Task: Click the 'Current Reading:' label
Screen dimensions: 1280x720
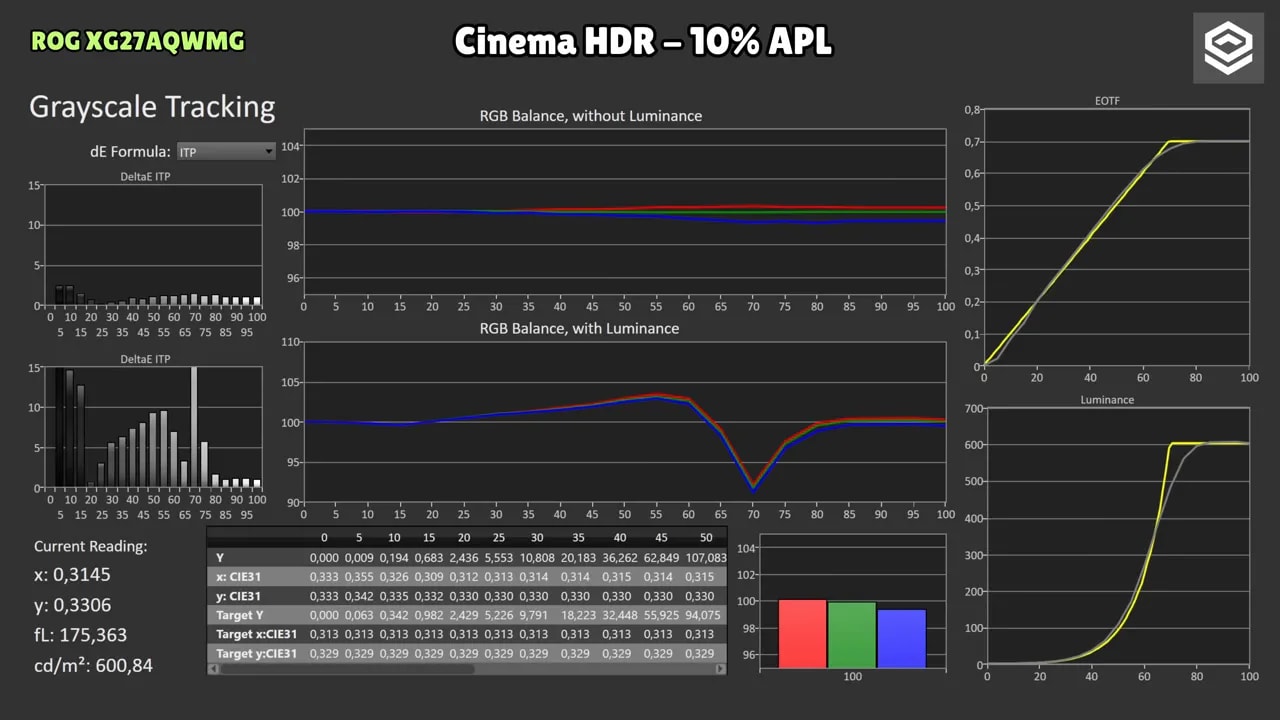Action: point(91,547)
